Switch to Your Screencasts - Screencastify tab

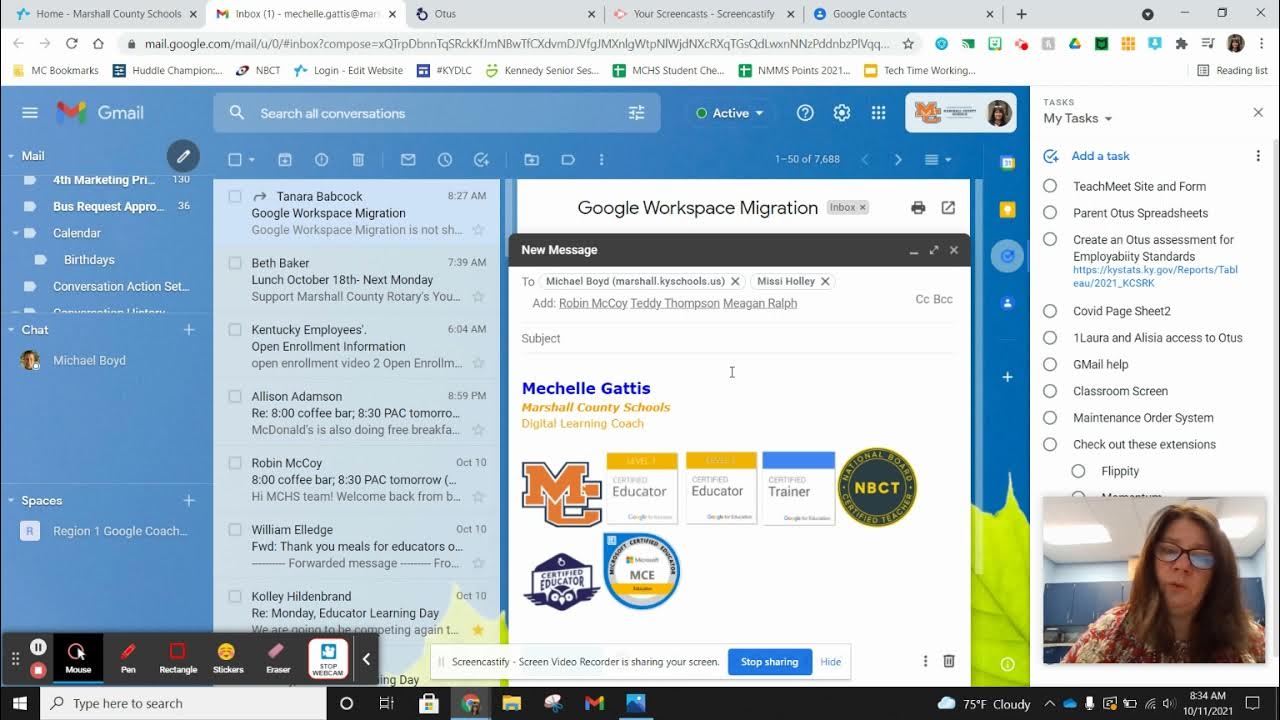pos(703,14)
